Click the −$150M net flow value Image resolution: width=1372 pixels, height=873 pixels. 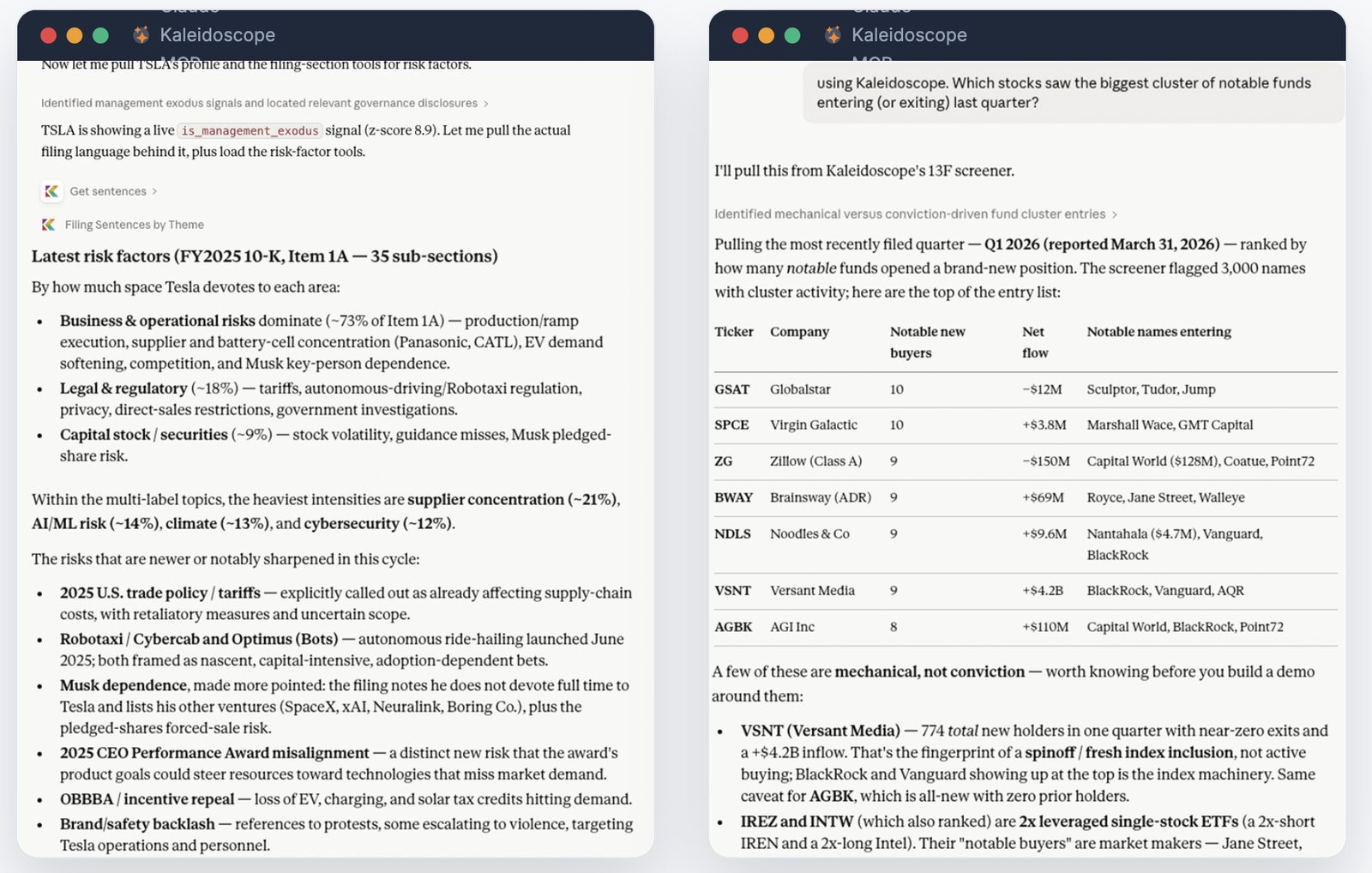click(1046, 461)
